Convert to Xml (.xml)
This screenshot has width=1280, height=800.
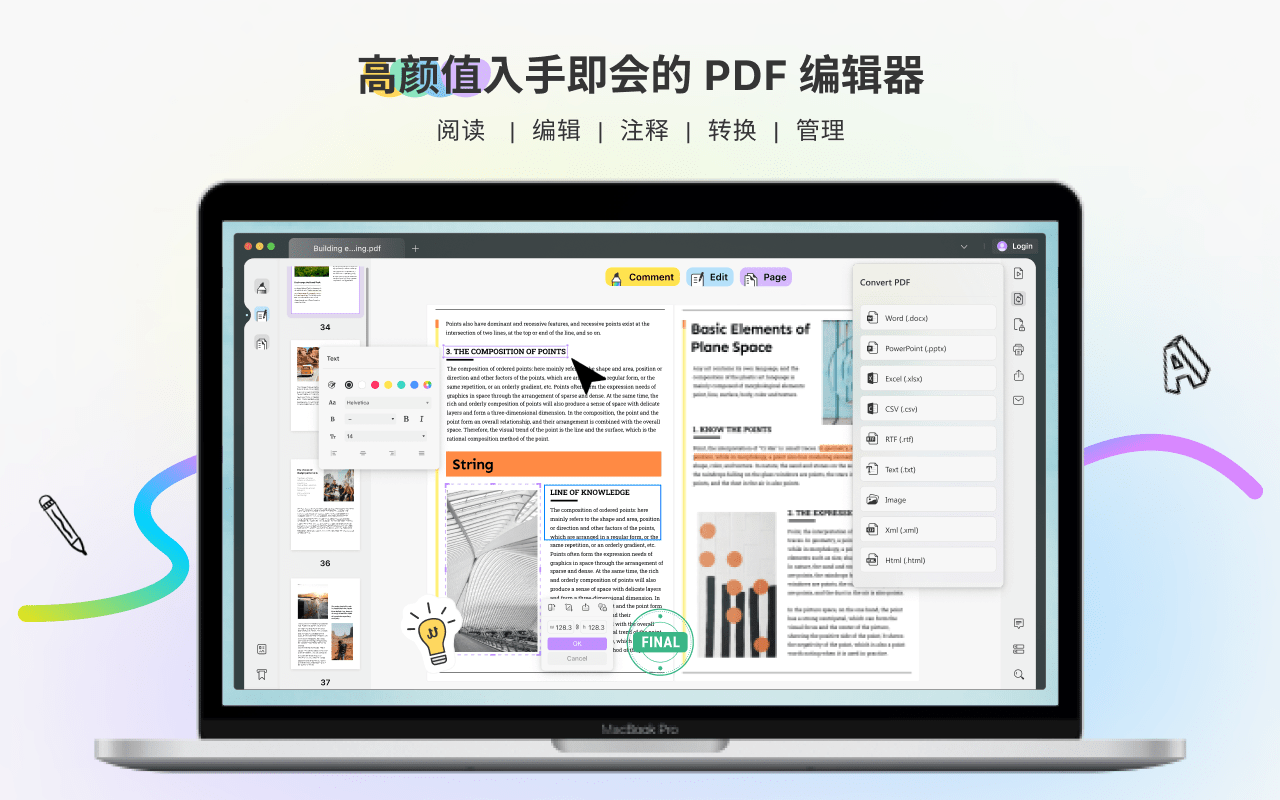point(928,530)
